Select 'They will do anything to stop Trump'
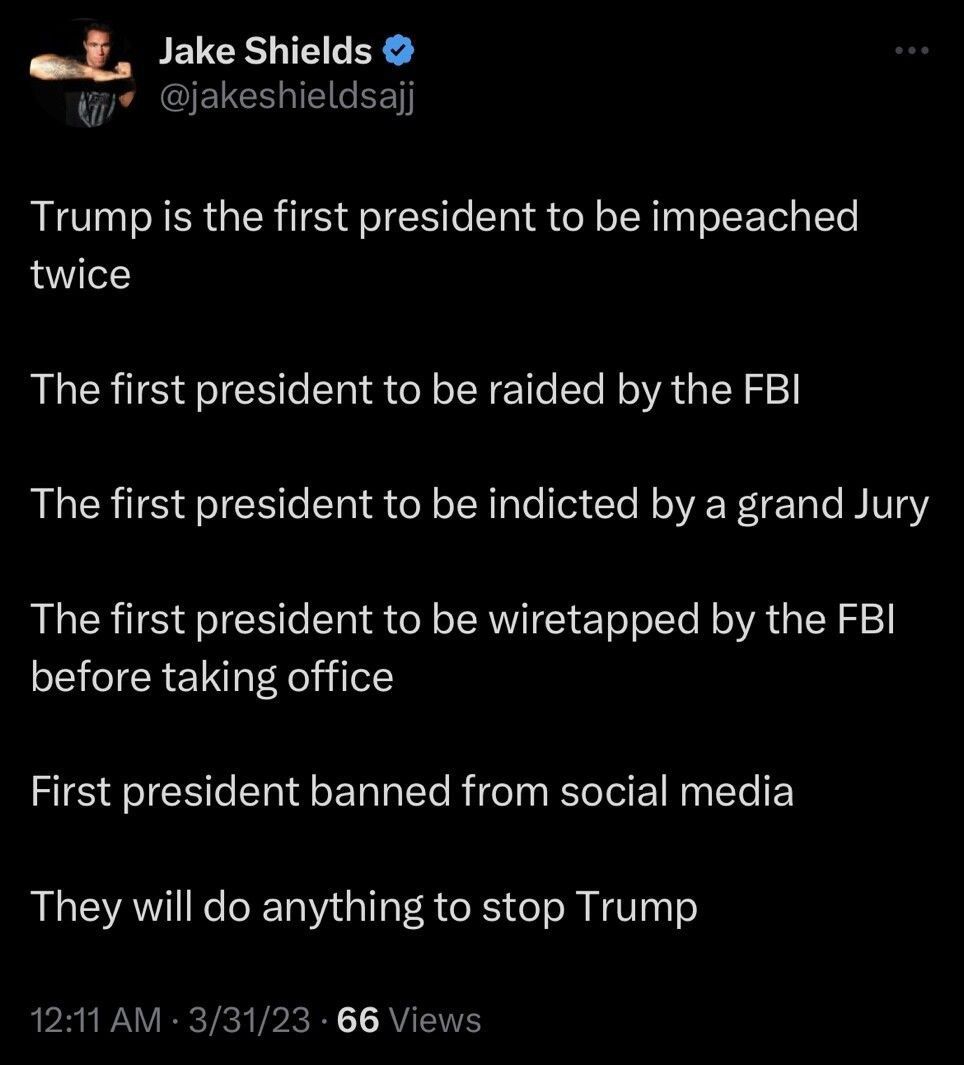The width and height of the screenshot is (964, 1065). click(364, 907)
